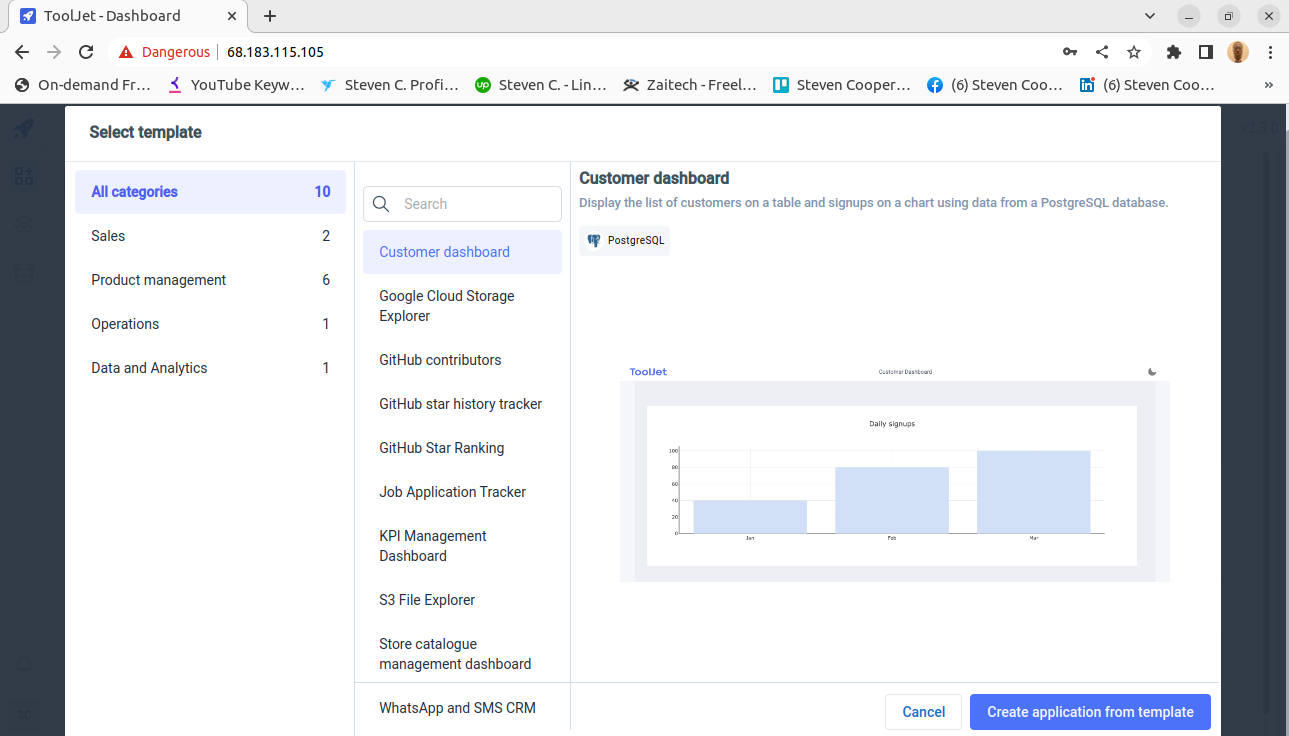Open the Steven C. Profi... bookmark
Image resolution: width=1289 pixels, height=736 pixels.
(390, 85)
